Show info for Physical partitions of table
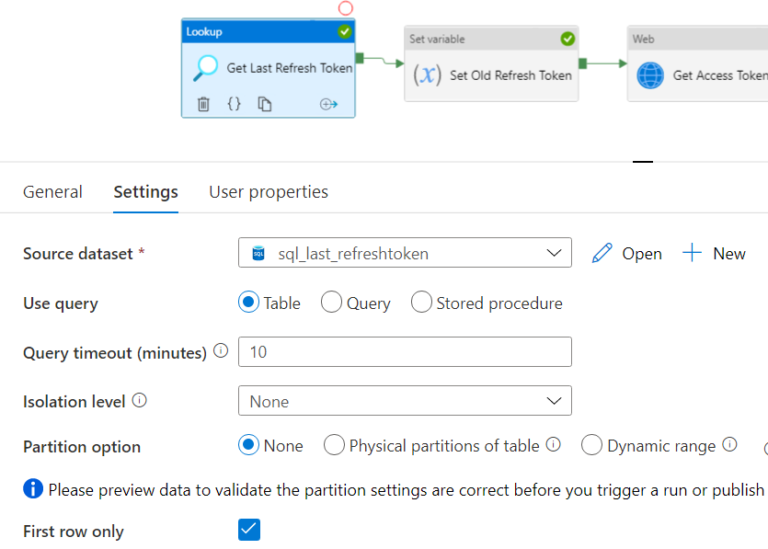Viewport: 768px width, 549px height. tap(553, 444)
